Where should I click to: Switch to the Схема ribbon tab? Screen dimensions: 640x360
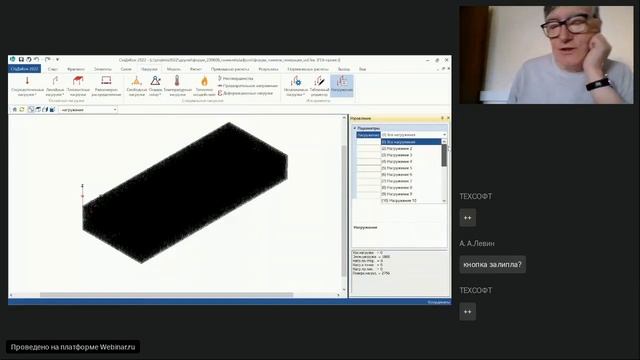click(x=126, y=69)
